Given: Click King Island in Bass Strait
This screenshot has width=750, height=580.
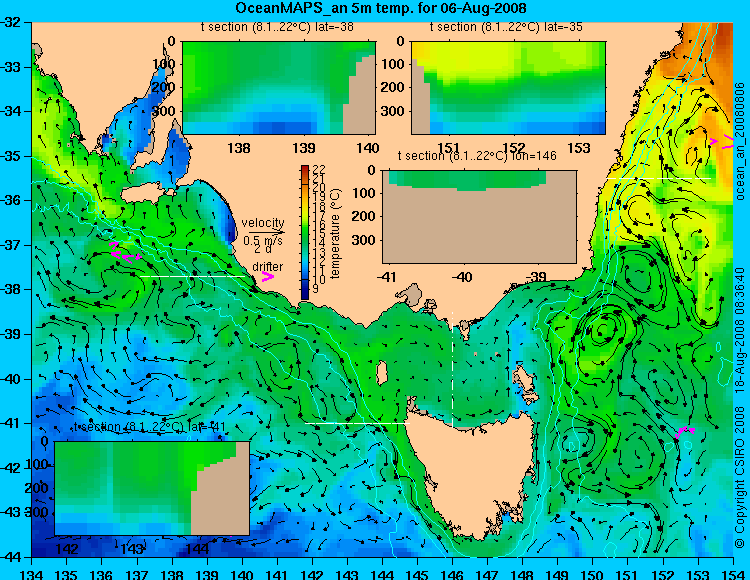Looking at the screenshot, I should click(382, 373).
